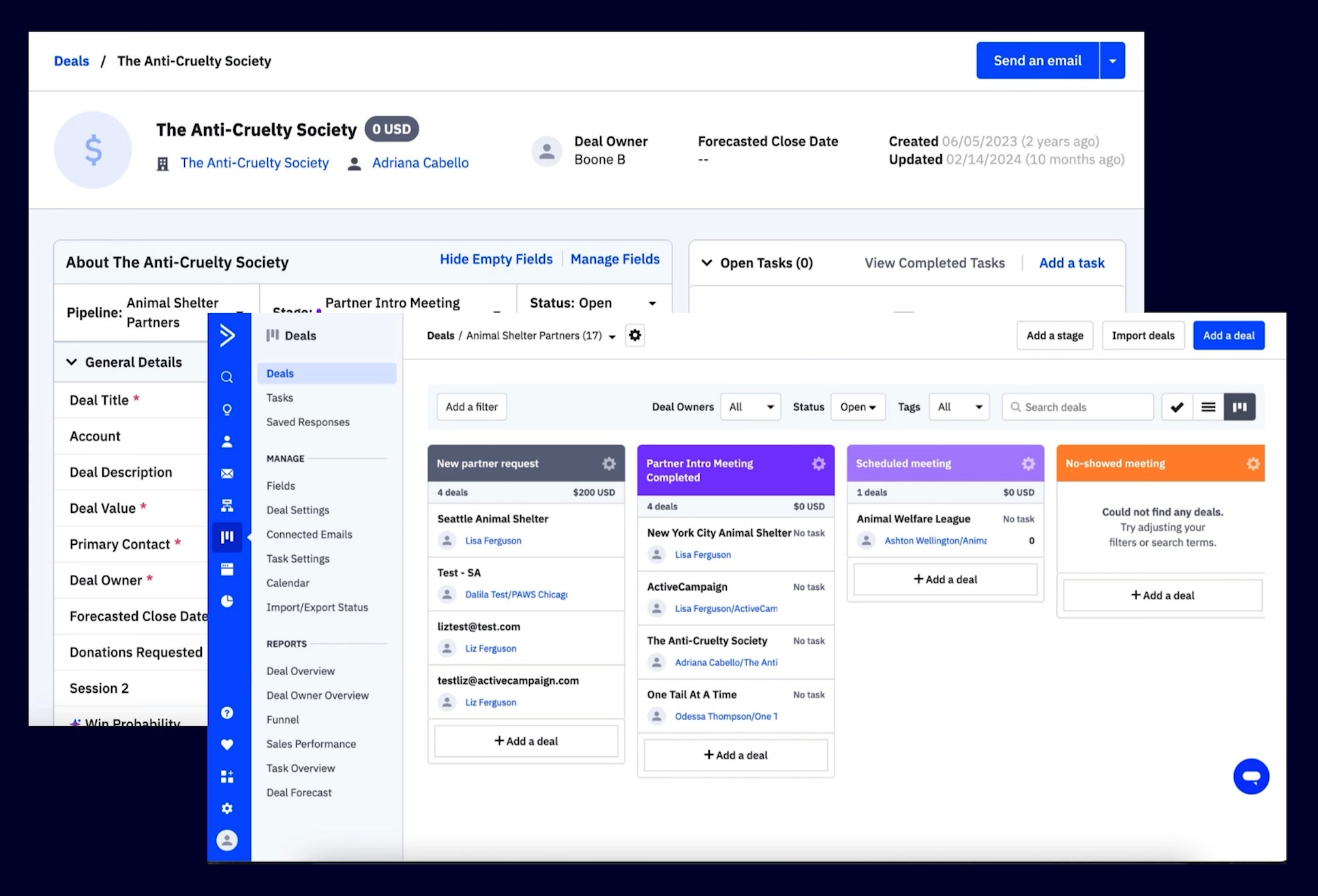The image size is (1318, 896).
Task: Click the Add a filter button
Action: 472,407
